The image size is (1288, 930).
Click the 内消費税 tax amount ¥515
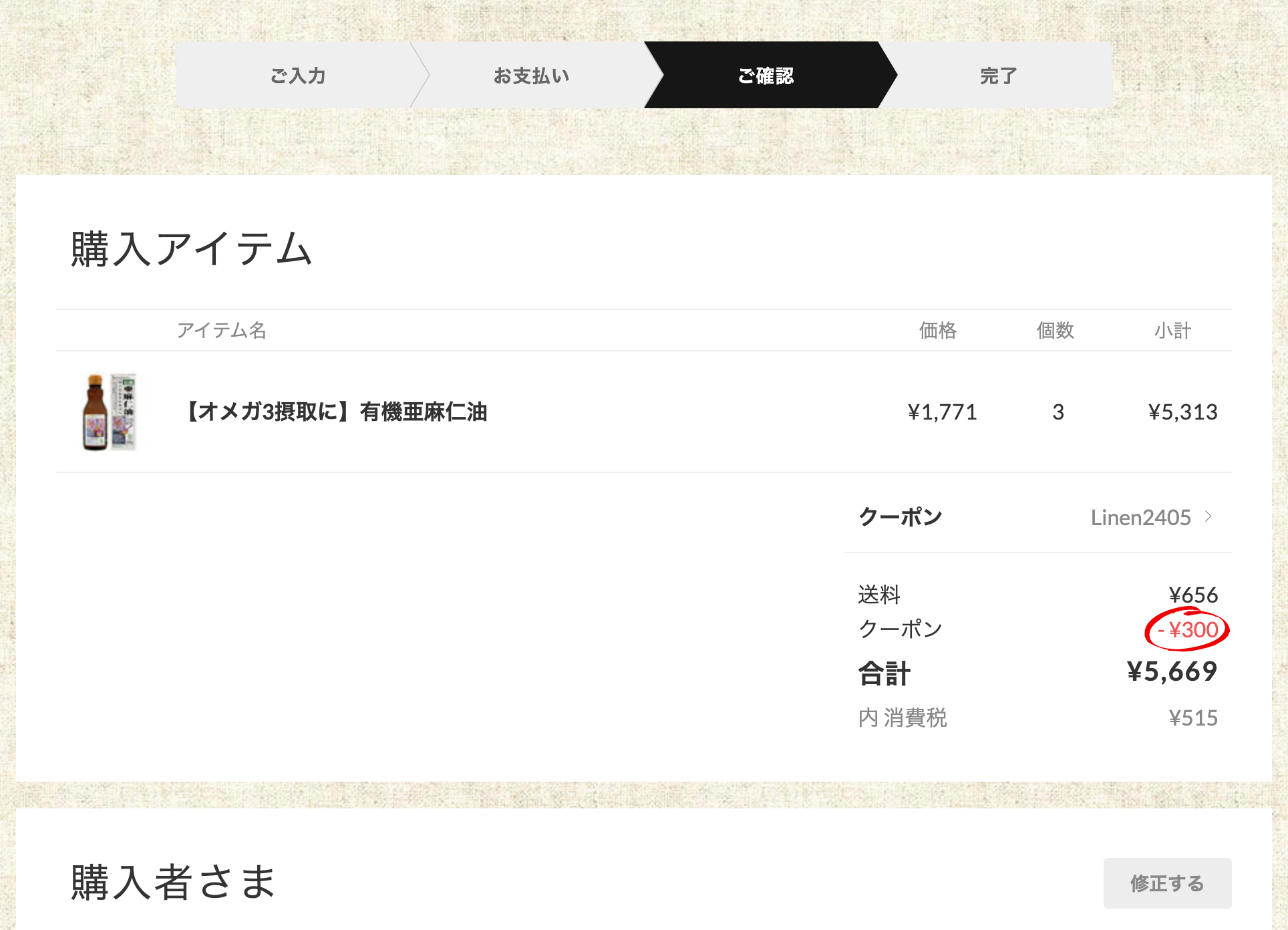[x=1193, y=718]
